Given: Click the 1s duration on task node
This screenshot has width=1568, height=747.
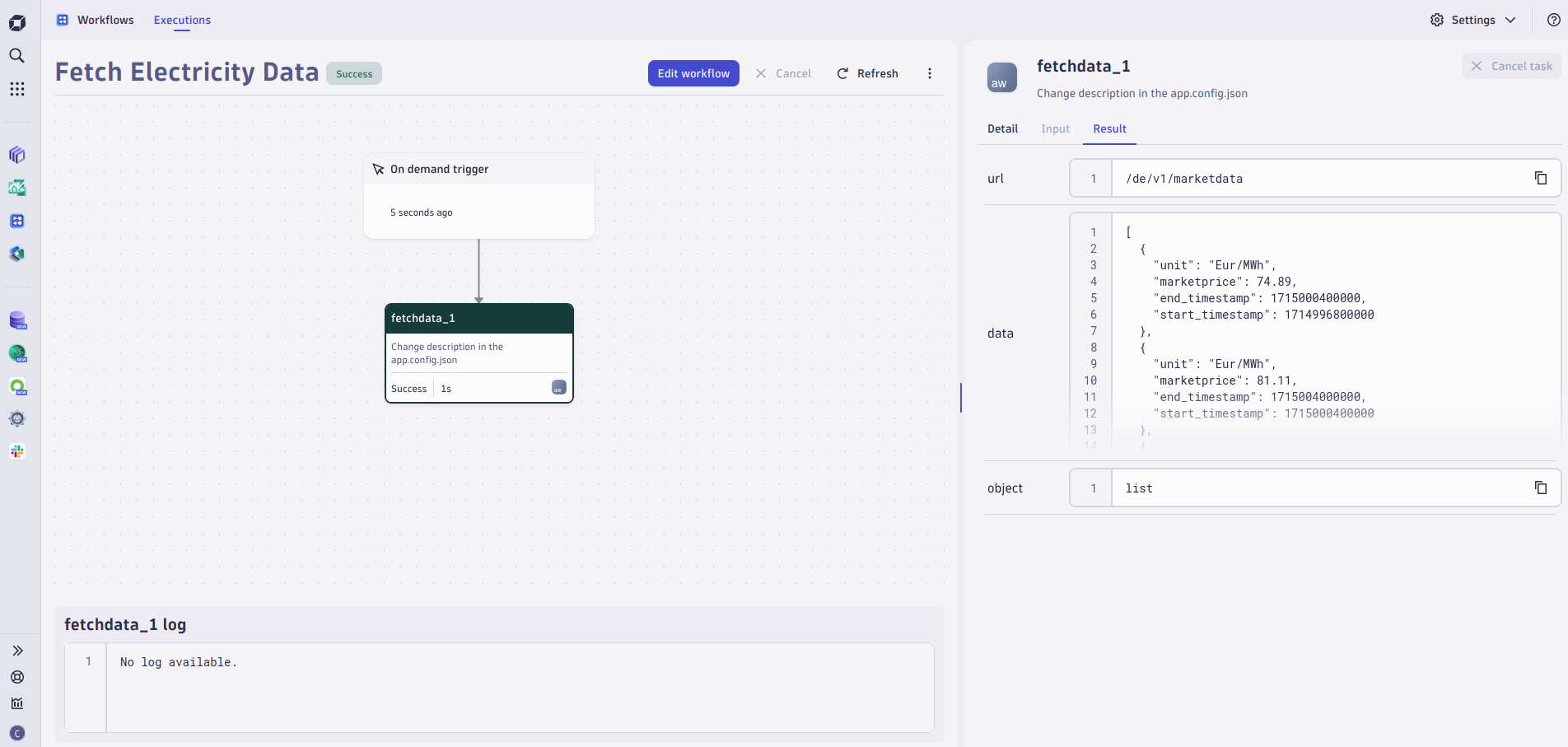Looking at the screenshot, I should [x=446, y=389].
